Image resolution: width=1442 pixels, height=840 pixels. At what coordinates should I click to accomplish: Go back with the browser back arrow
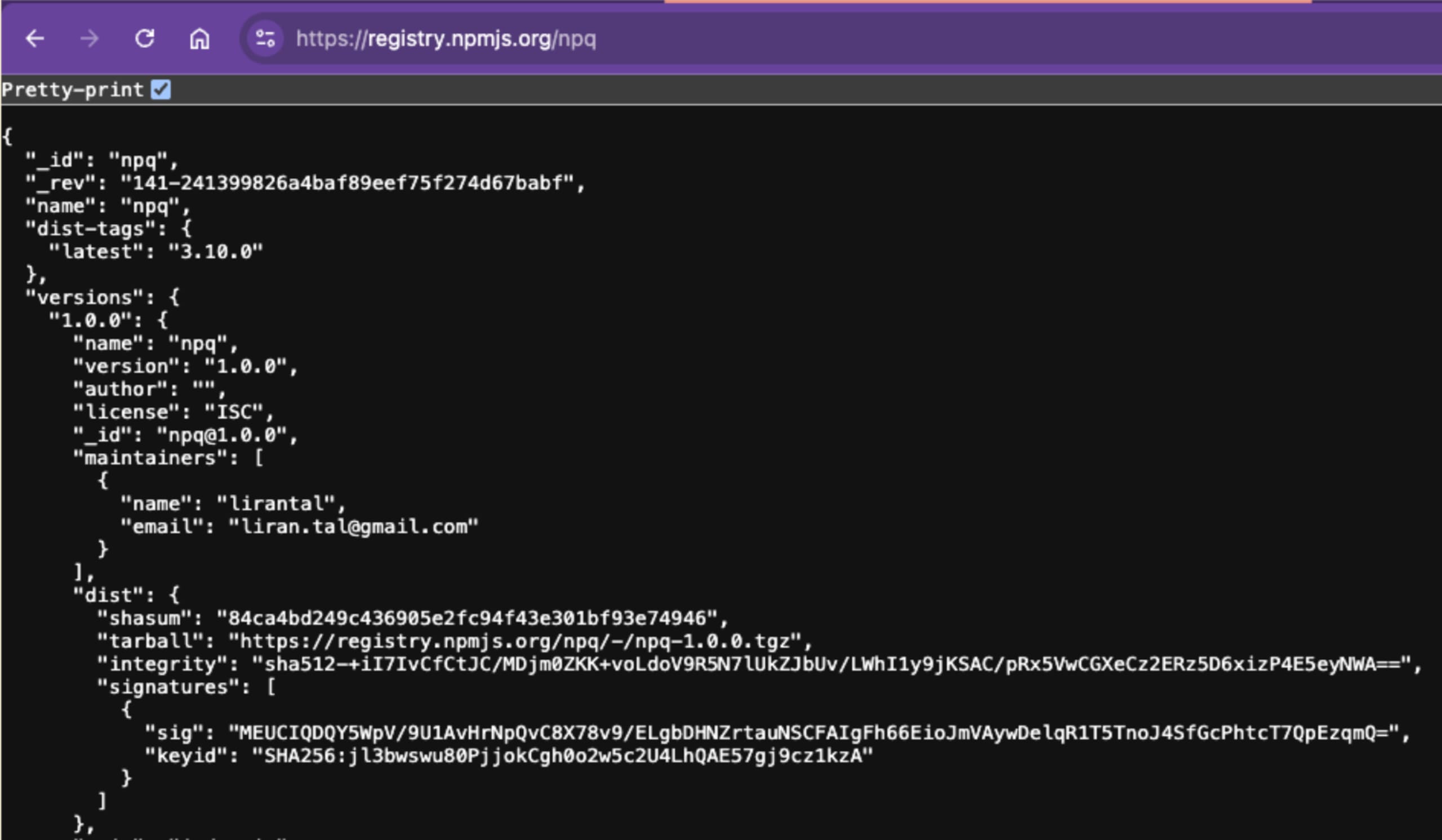tap(35, 39)
